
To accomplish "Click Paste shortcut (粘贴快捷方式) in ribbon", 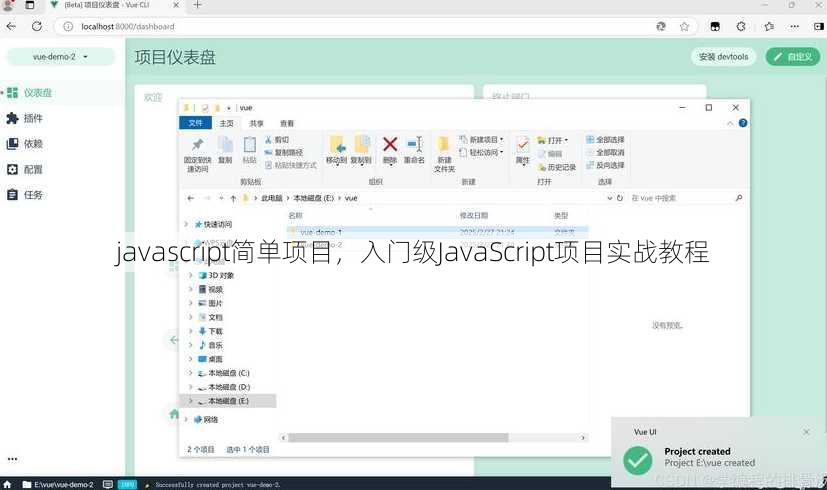I will (291, 165).
